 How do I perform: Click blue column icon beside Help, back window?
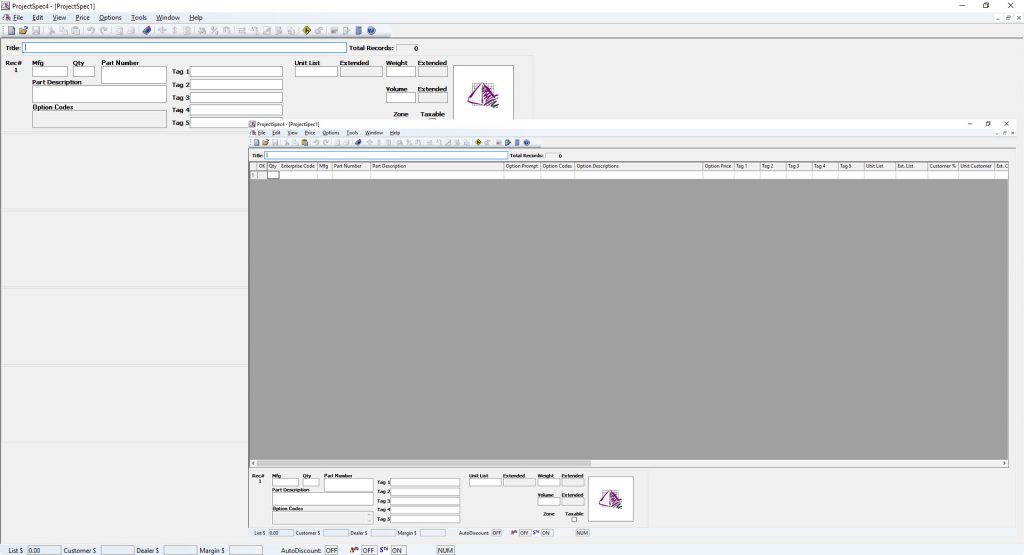click(x=359, y=31)
